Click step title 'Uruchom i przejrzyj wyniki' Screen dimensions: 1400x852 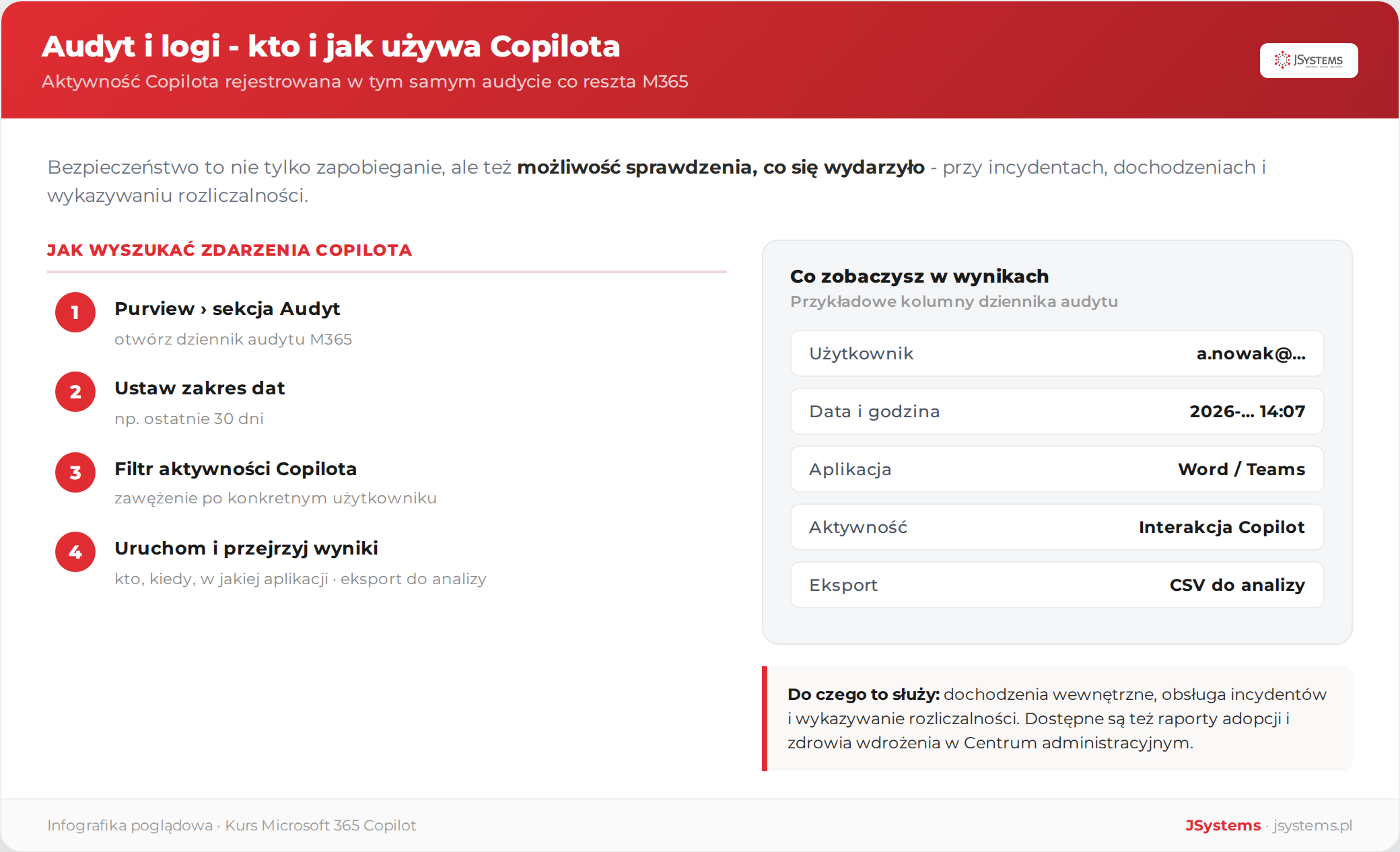pyautogui.click(x=246, y=548)
